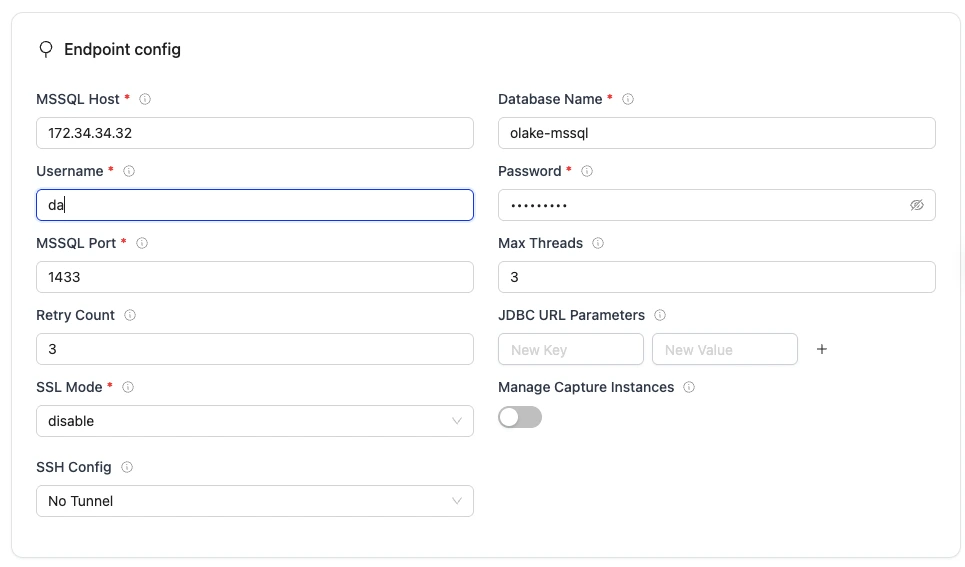Click the Retry Count field
The width and height of the screenshot is (965, 567).
255,349
